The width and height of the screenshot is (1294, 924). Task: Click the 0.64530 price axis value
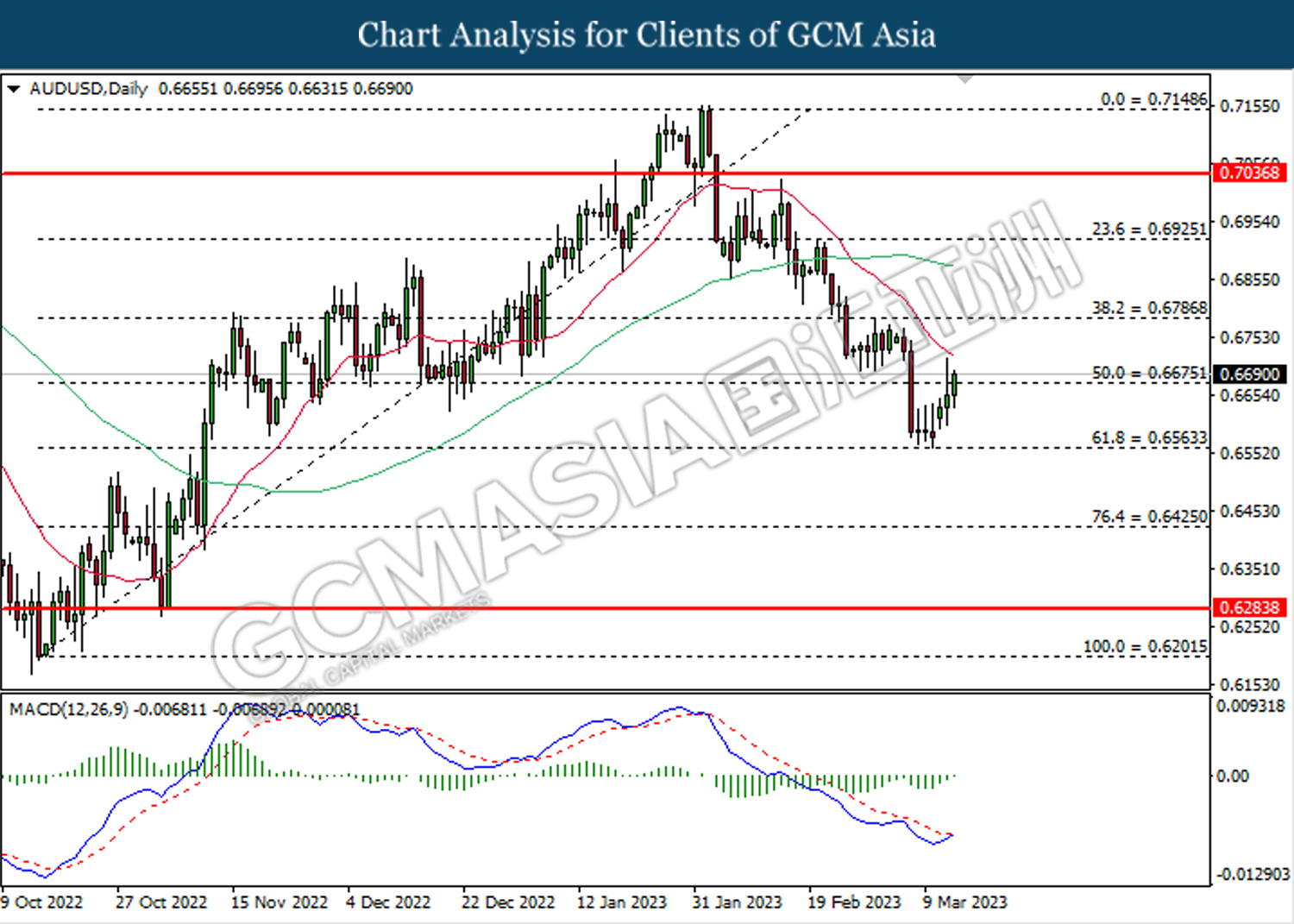[x=1250, y=511]
